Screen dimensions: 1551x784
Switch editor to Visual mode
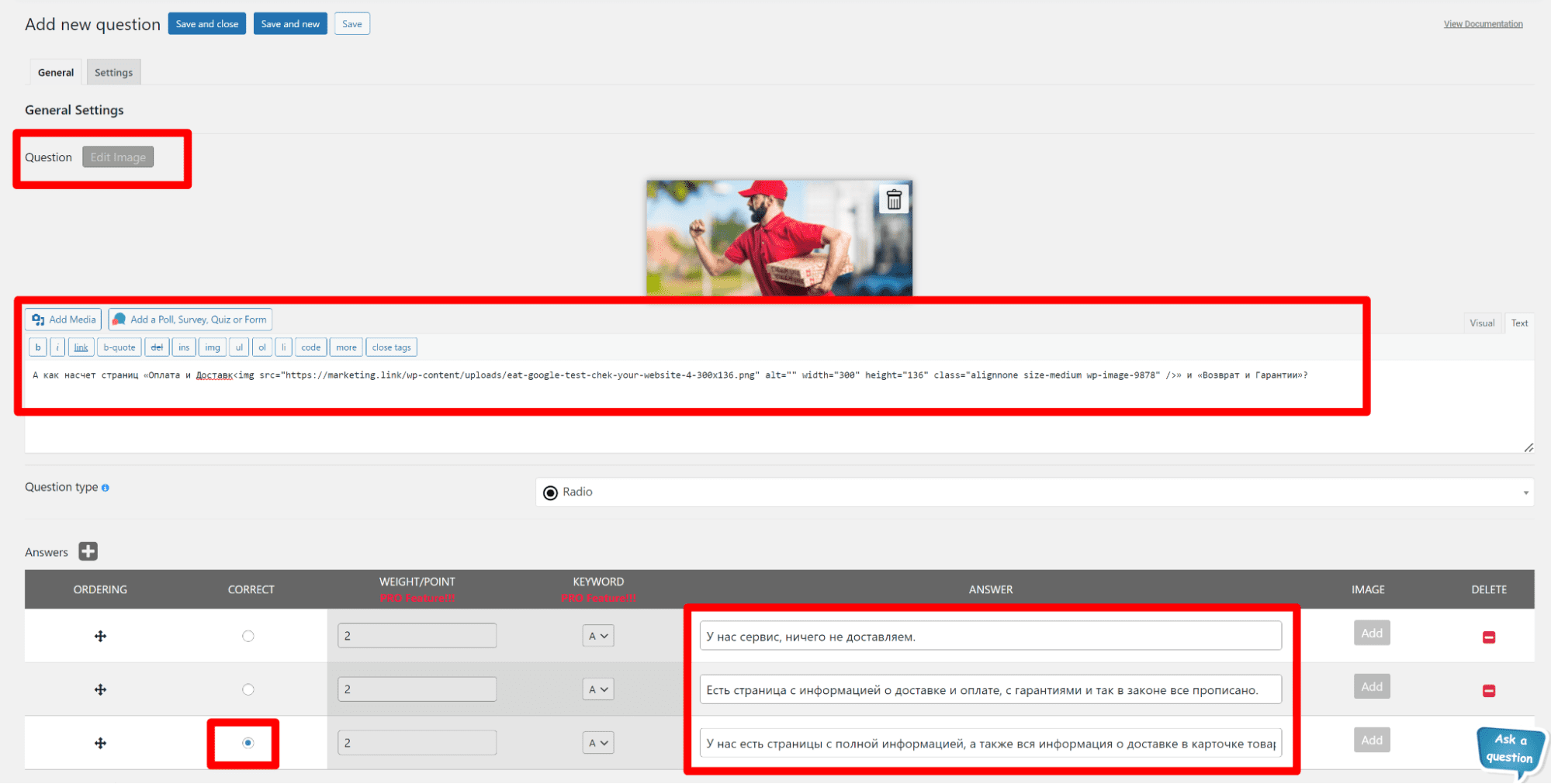pyautogui.click(x=1481, y=323)
